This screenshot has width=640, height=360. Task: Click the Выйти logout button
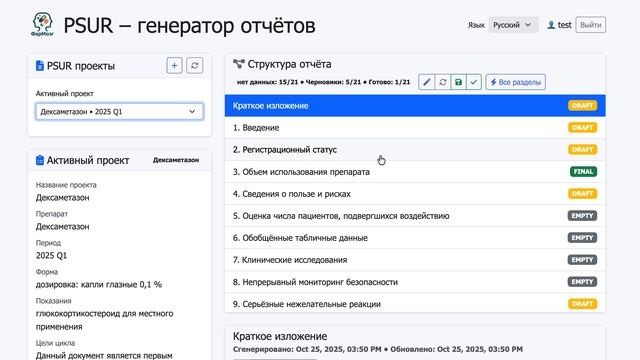(591, 25)
